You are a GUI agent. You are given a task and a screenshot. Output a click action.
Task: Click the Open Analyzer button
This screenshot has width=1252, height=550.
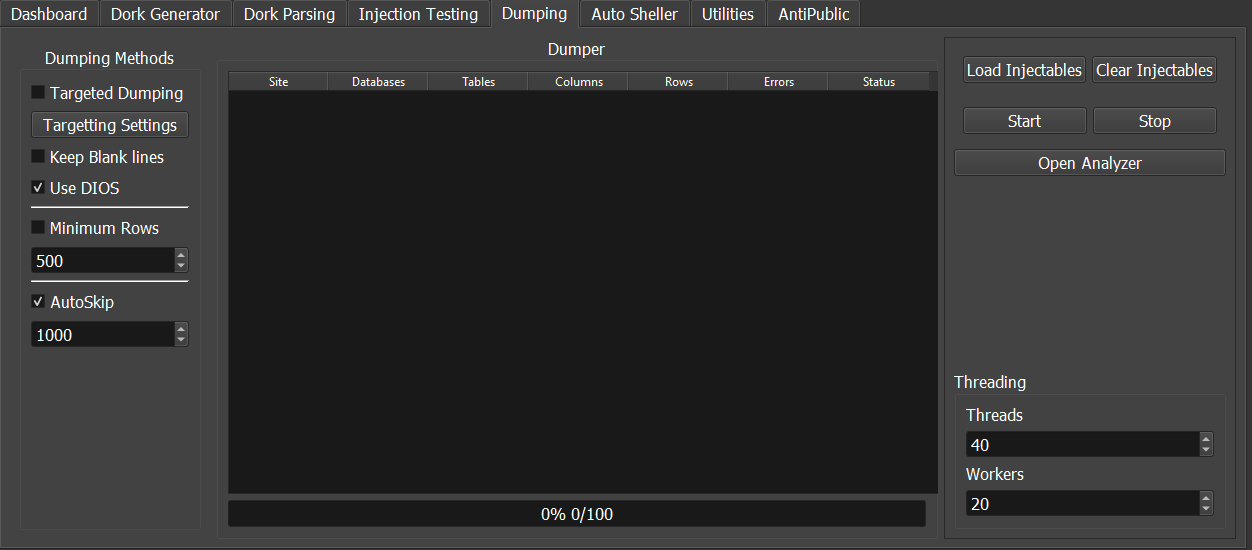(x=1089, y=163)
